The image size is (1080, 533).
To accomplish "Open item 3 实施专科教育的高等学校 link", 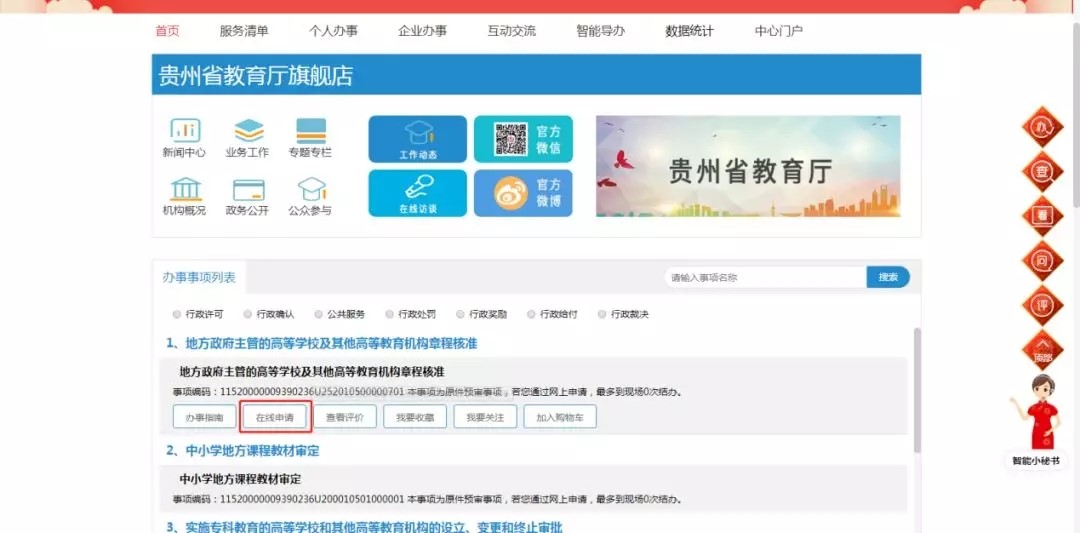I will point(364,527).
